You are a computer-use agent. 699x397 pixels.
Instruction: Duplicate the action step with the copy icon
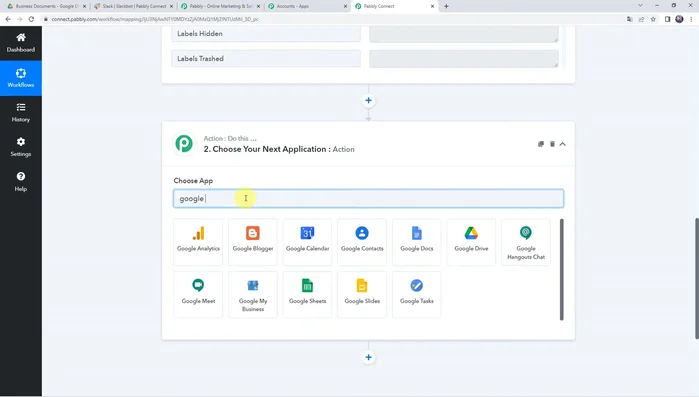[541, 144]
